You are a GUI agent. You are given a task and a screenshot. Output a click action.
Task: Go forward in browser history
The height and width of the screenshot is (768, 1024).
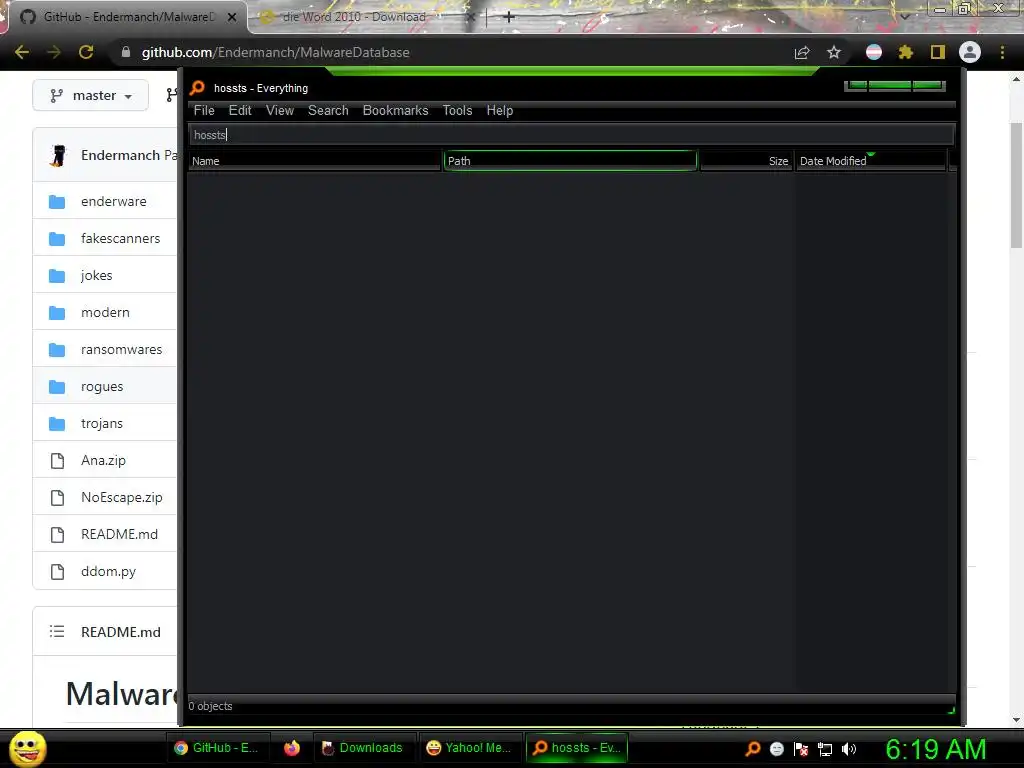[54, 52]
